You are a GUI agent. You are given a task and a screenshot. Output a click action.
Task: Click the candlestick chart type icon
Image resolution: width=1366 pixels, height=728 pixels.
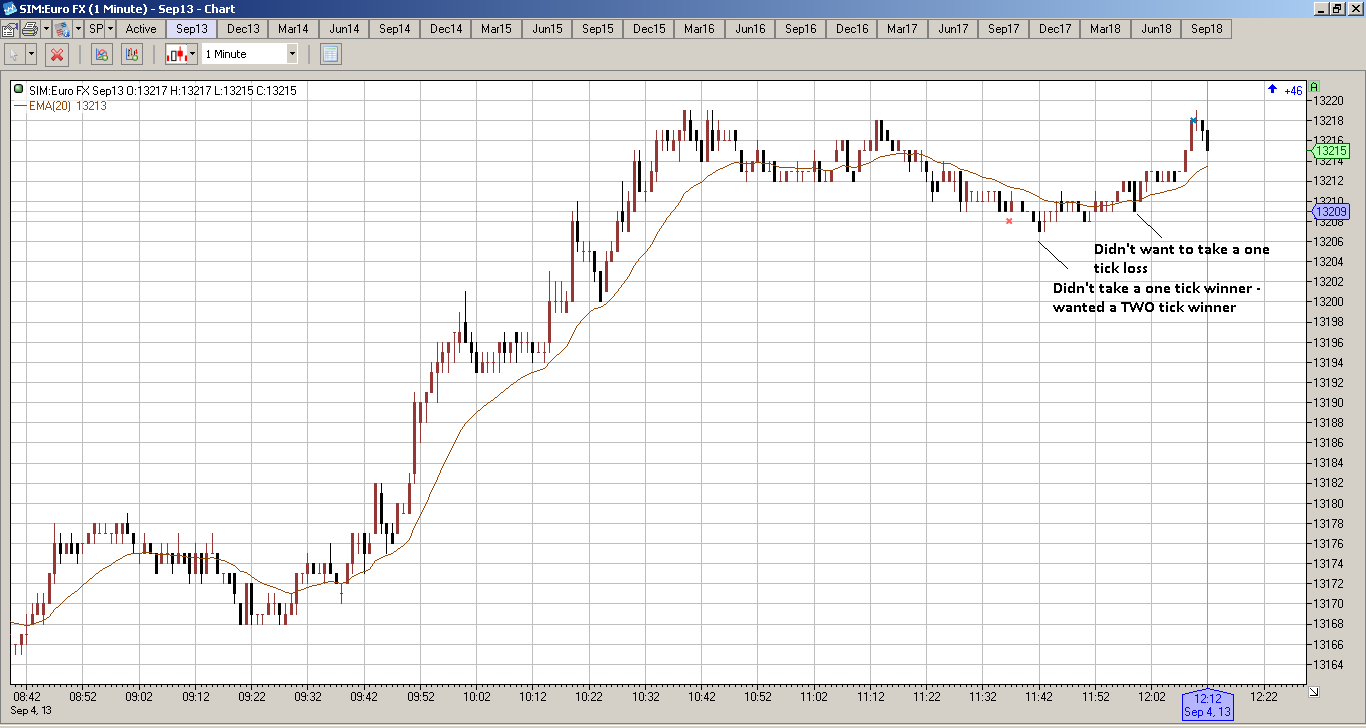[177, 54]
